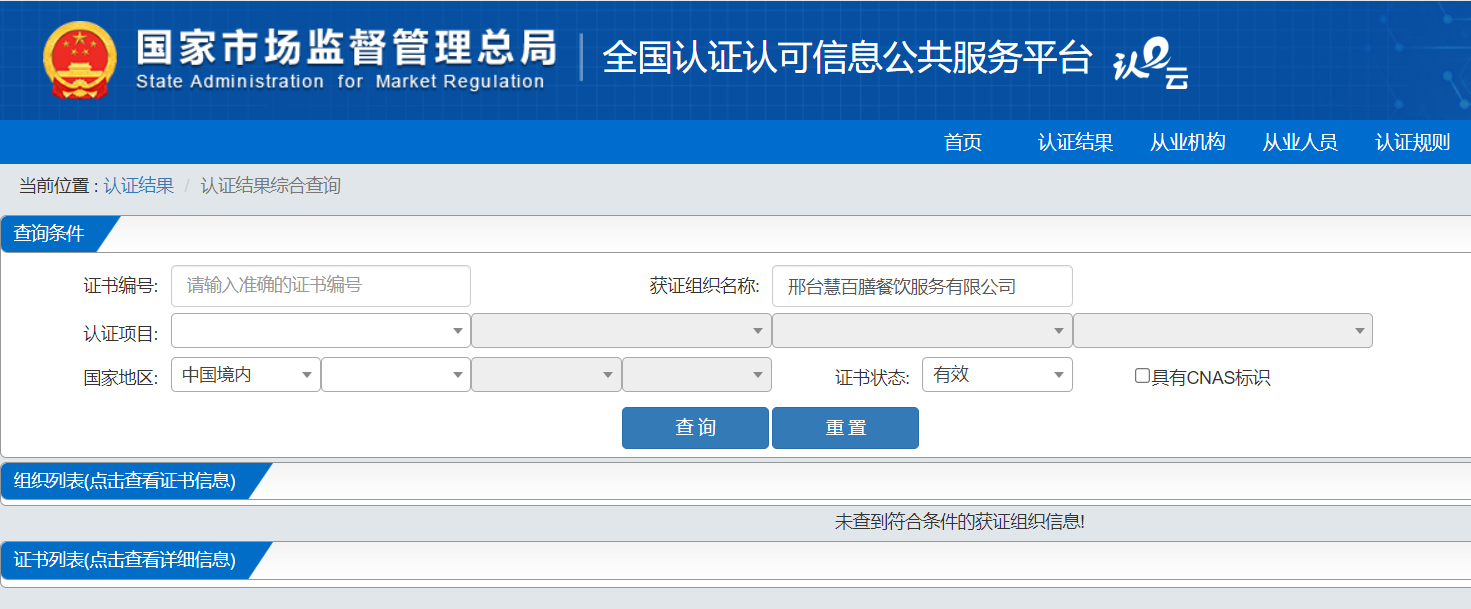Open the 证书状态 dropdown showing 有效
Image resolution: width=1471 pixels, height=609 pixels.
tap(997, 375)
